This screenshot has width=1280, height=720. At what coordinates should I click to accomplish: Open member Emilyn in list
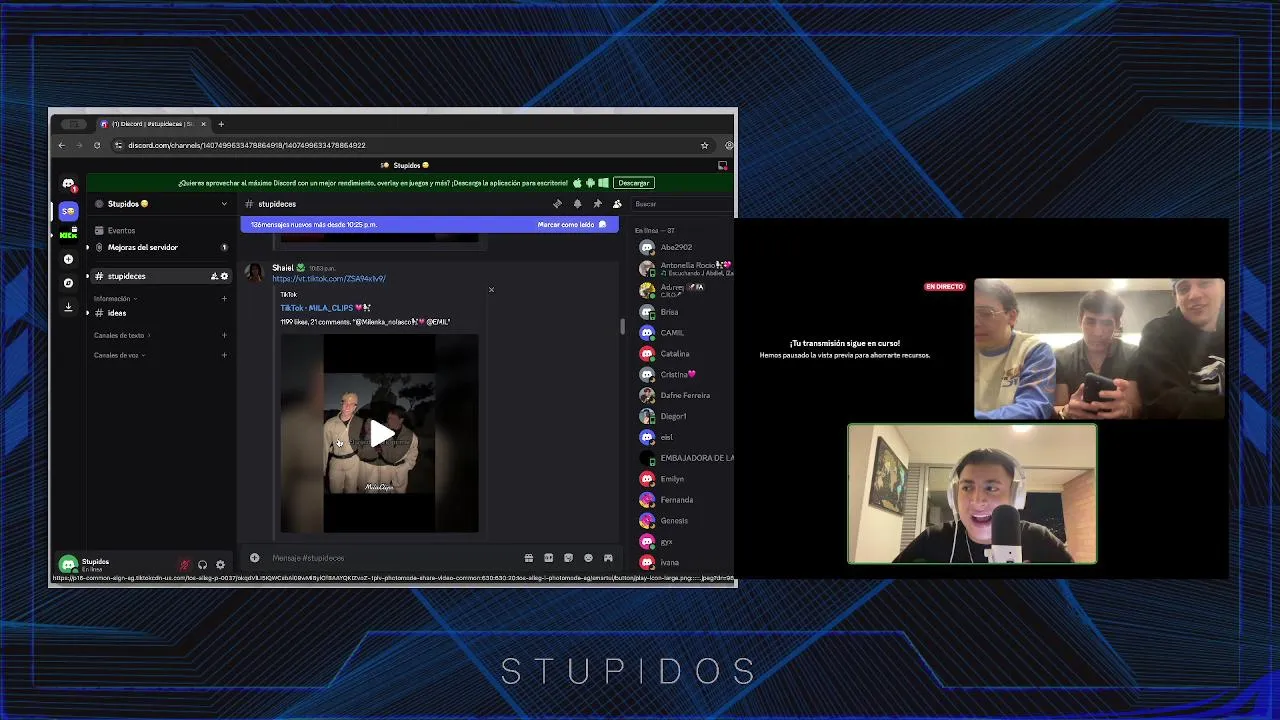pos(685,479)
